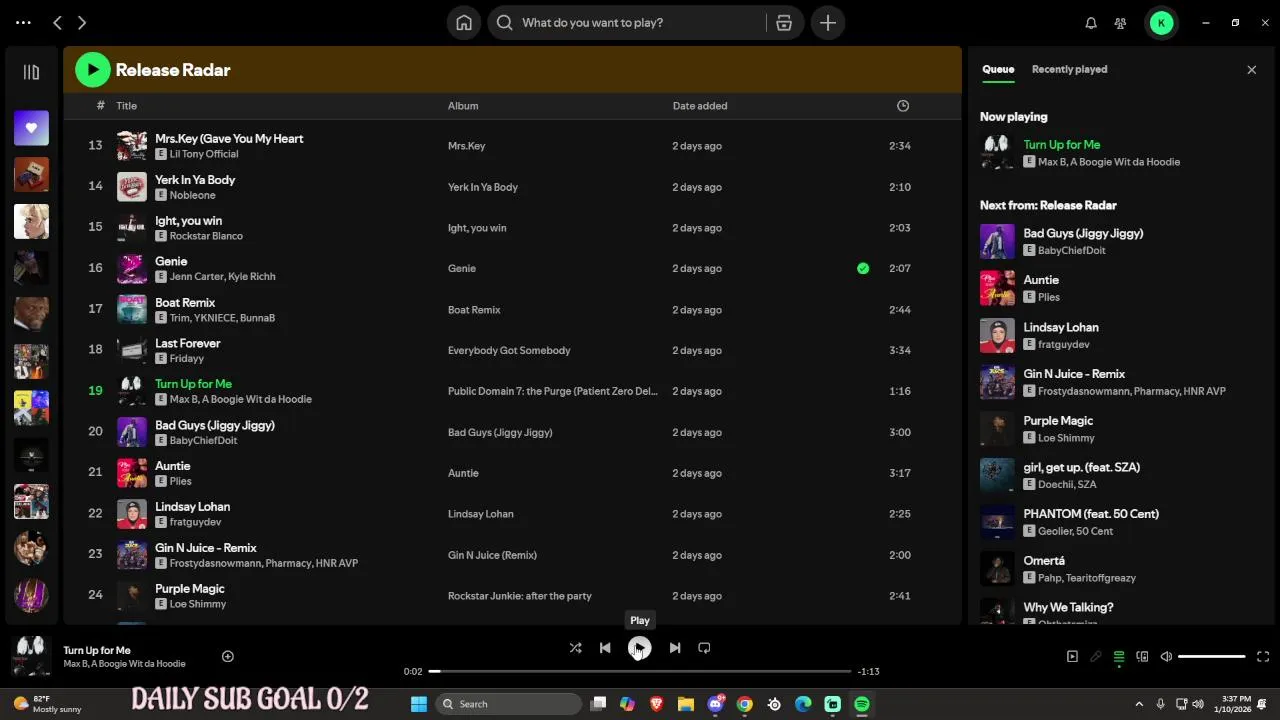Add Turn Up for Me to Liked Songs
1280x720 pixels.
point(228,656)
